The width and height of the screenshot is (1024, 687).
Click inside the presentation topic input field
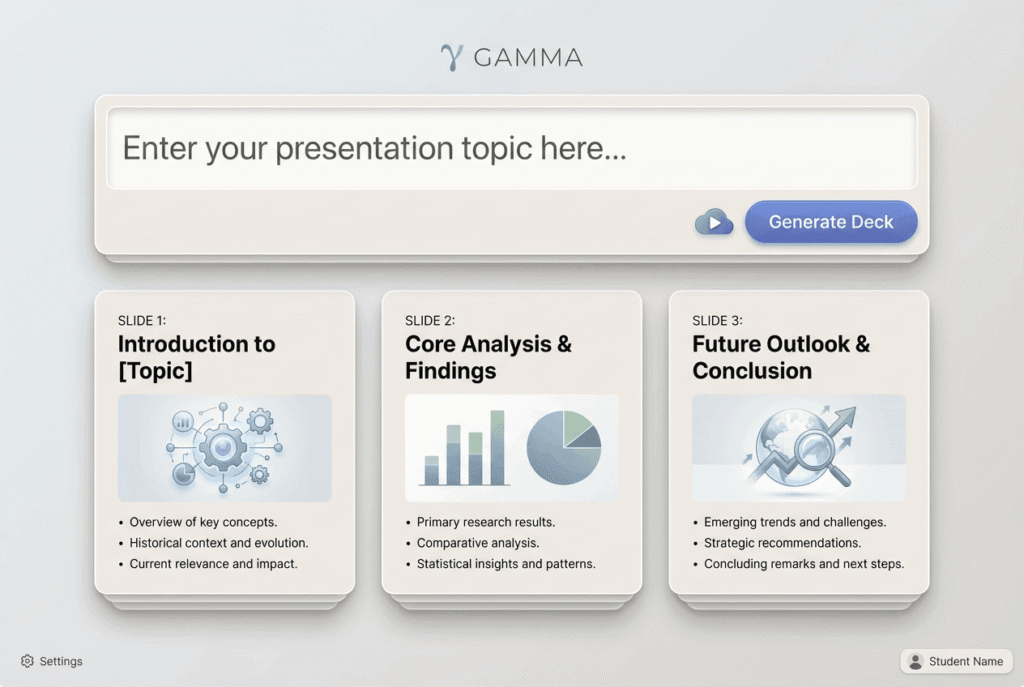512,148
